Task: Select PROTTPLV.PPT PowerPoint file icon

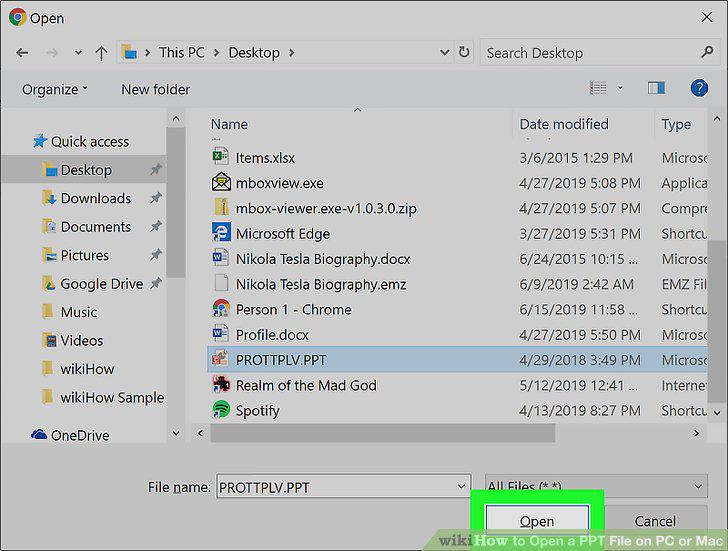Action: [220, 358]
